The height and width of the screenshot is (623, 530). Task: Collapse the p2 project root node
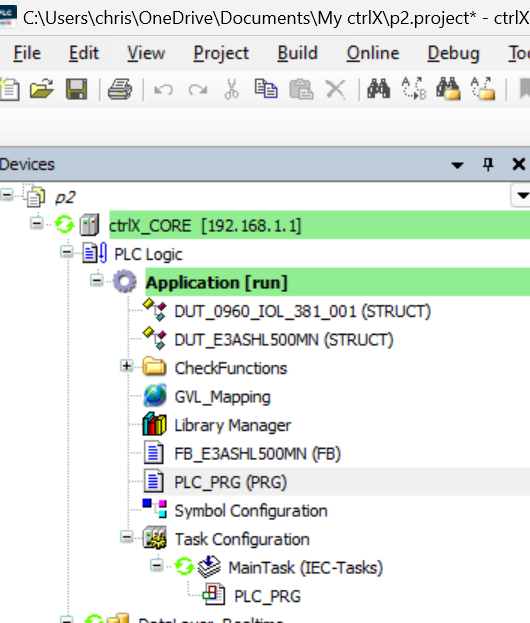(7, 195)
